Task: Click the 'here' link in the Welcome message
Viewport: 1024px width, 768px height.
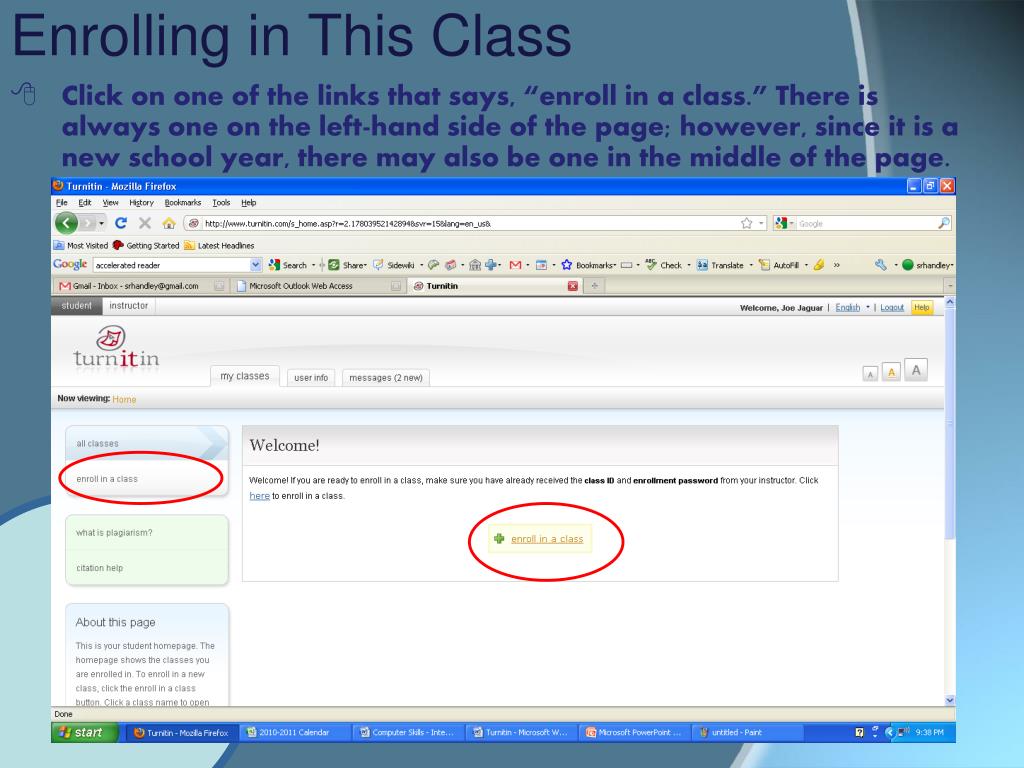Action: (259, 496)
